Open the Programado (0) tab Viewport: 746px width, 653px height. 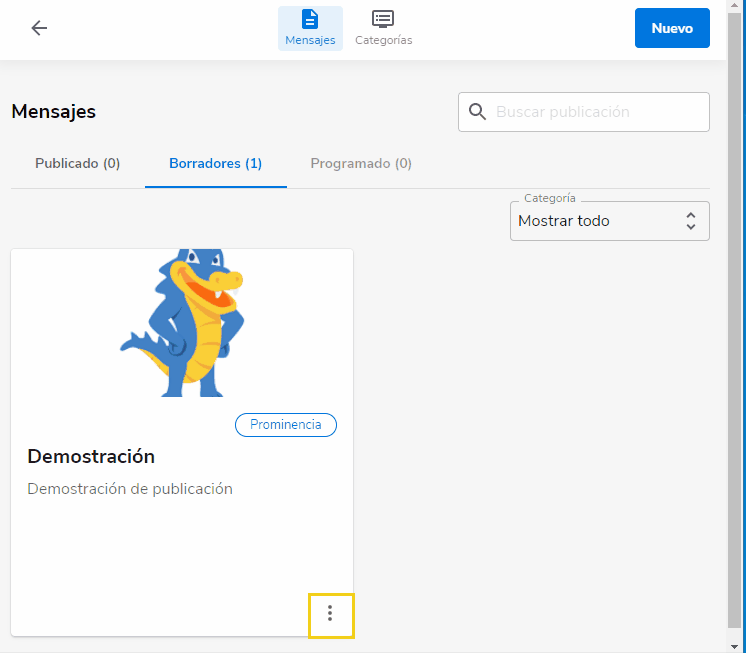click(361, 164)
